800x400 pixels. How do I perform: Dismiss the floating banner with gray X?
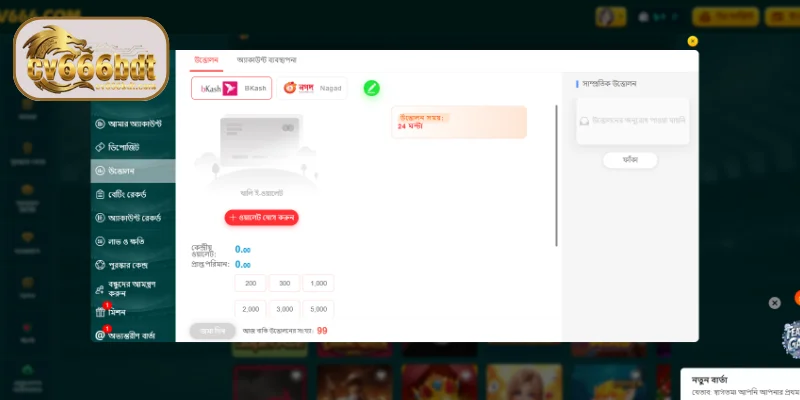tap(774, 303)
